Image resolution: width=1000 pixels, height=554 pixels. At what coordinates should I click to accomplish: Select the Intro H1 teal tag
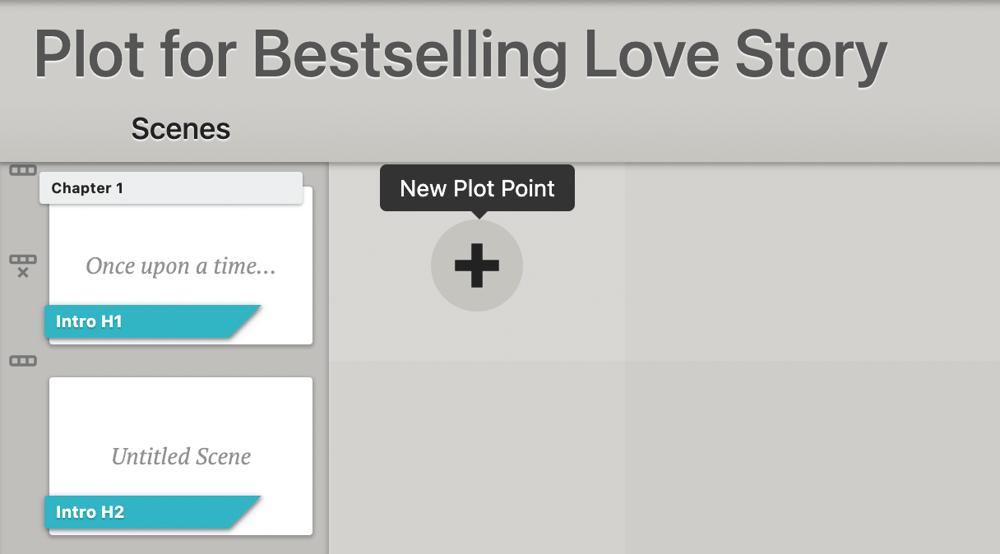pos(152,321)
